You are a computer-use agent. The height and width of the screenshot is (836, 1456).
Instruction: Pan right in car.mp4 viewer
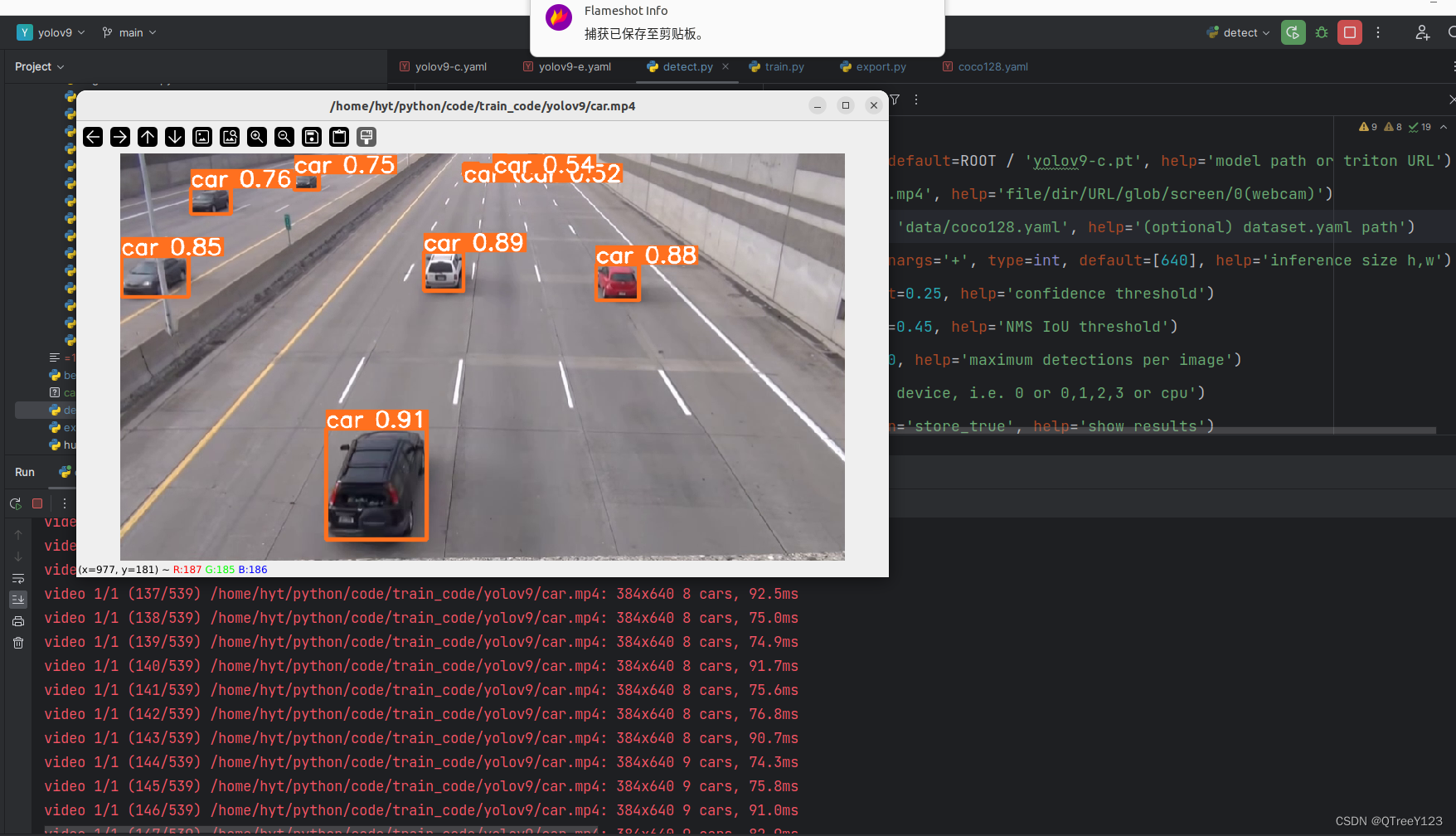click(120, 137)
